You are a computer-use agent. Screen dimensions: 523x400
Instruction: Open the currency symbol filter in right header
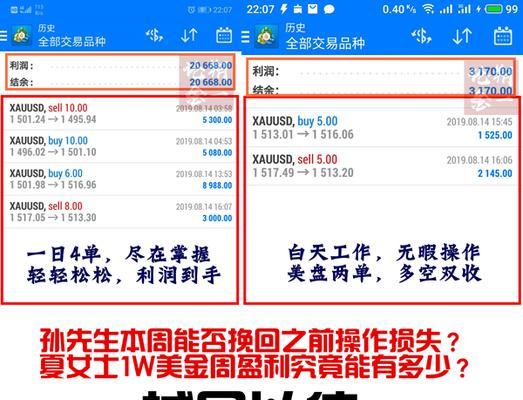point(421,36)
